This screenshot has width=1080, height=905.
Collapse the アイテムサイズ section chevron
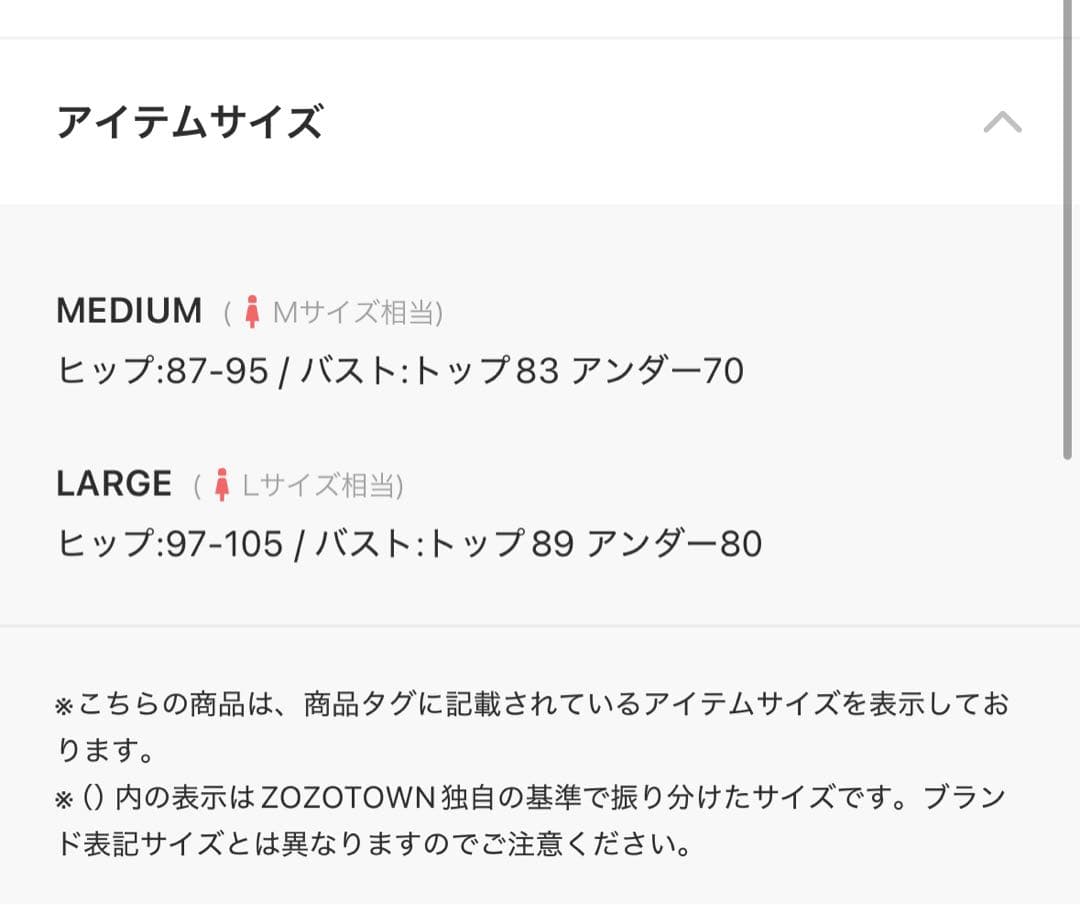pos(1002,122)
